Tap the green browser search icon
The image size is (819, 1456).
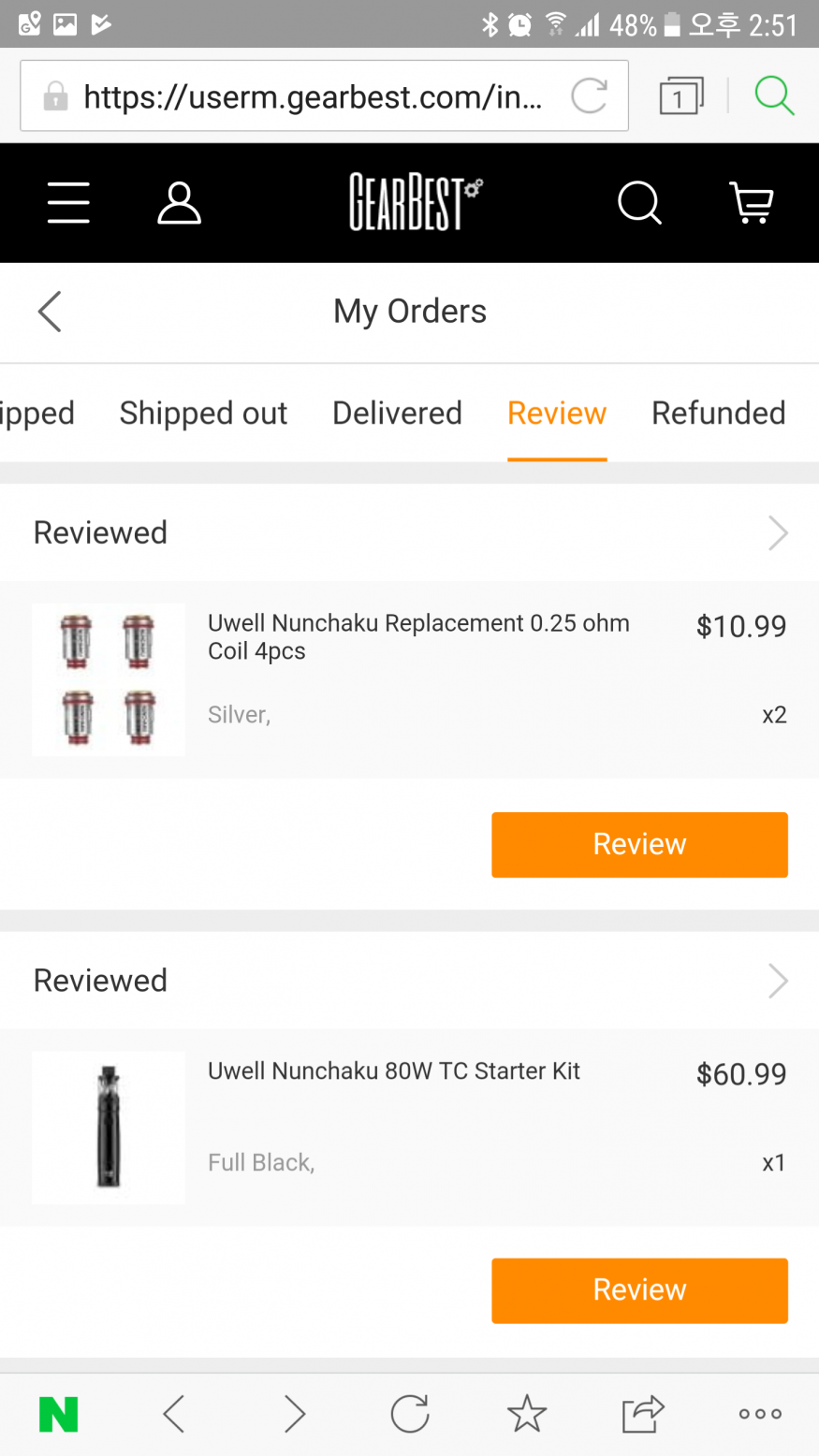coord(774,95)
